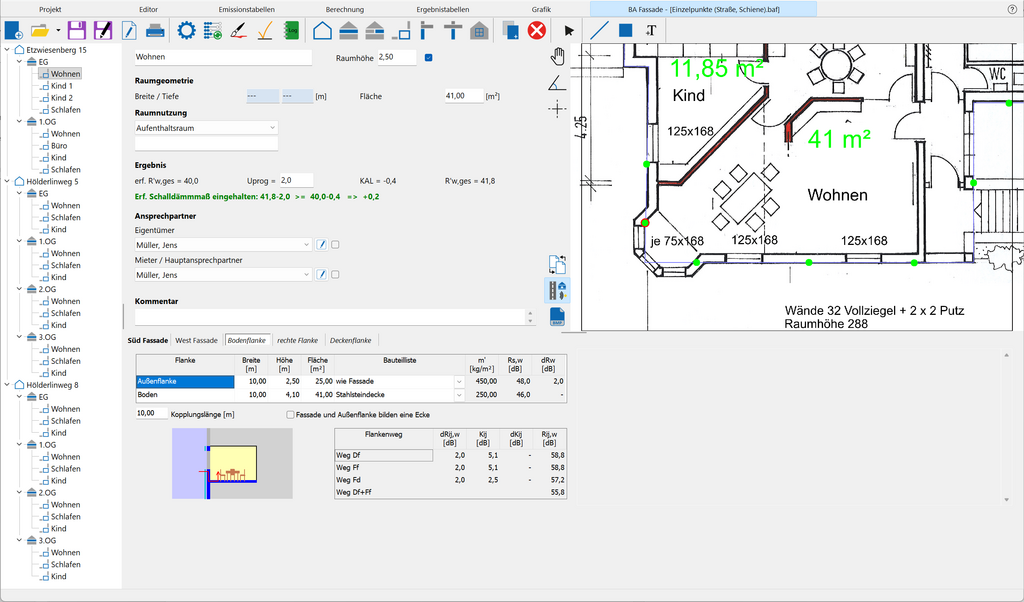Select Büro under Etzwiesenberg 15 1.OG
Screen dimensions: 1024x602
click(60, 146)
